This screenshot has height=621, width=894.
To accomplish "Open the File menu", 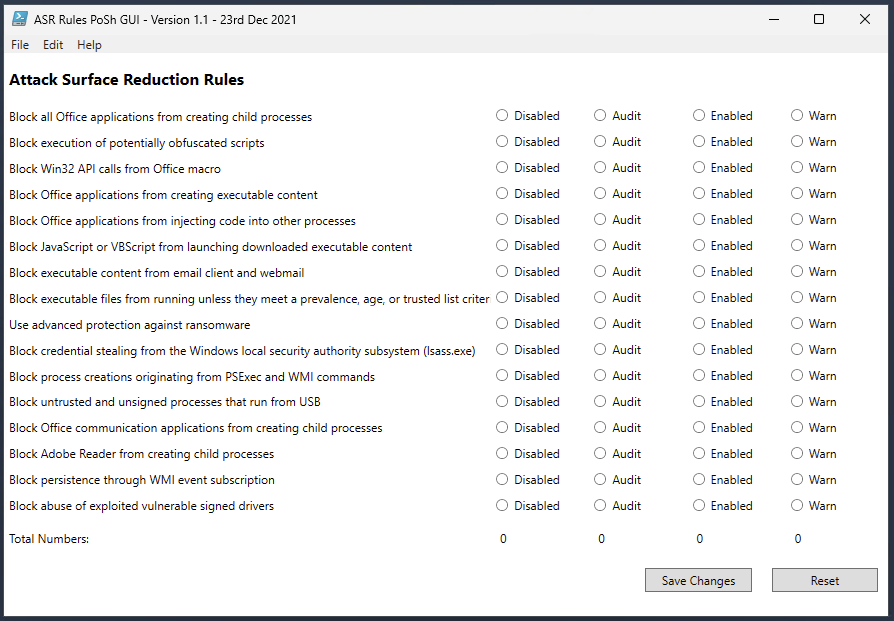I will tap(20, 45).
